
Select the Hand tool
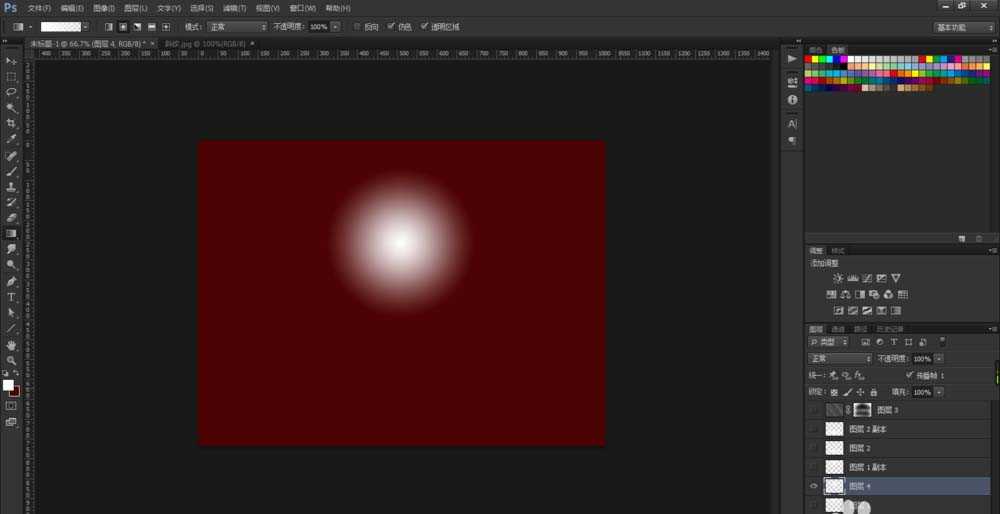11,345
